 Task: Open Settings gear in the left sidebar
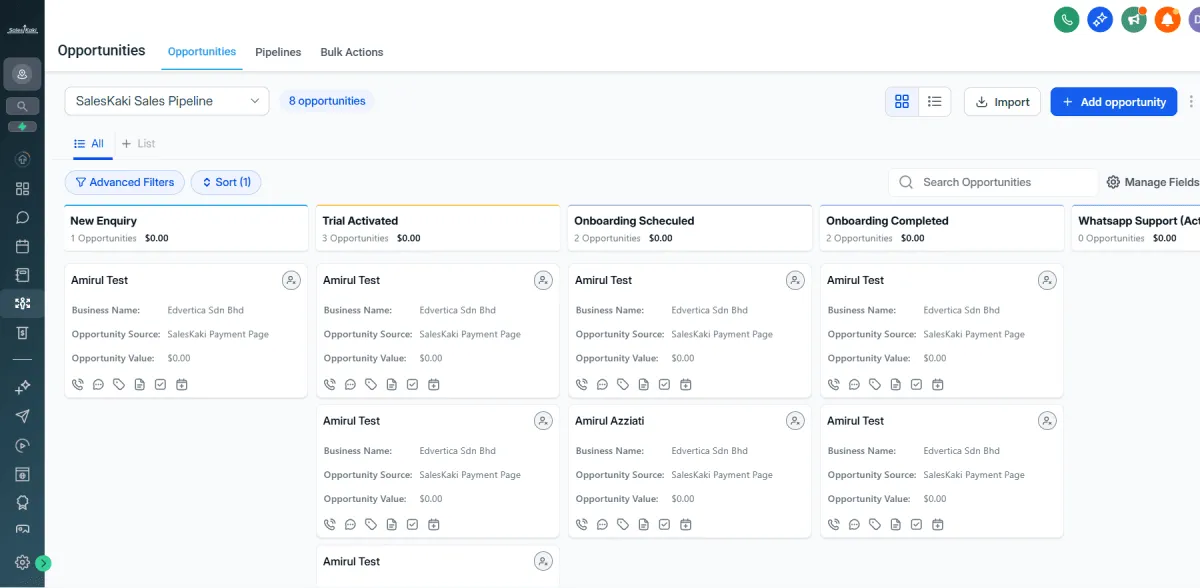tap(22, 563)
